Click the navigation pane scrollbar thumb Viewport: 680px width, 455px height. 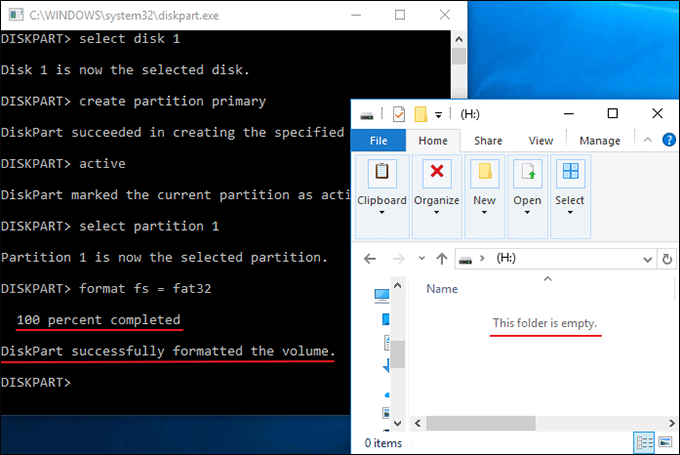pos(398,354)
